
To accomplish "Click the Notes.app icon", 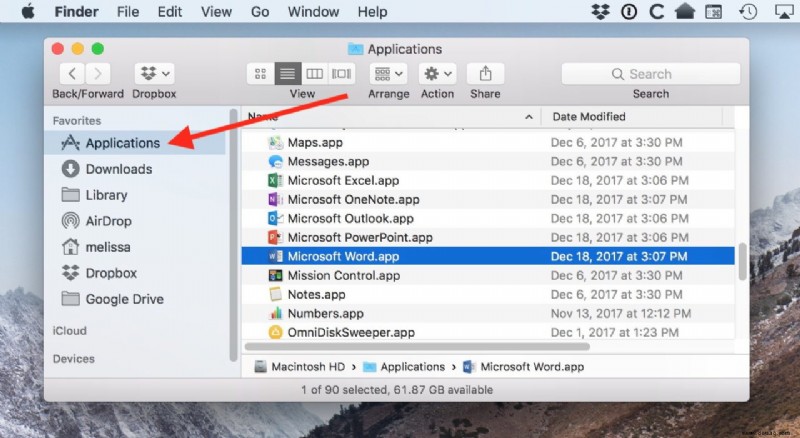I will tap(276, 294).
